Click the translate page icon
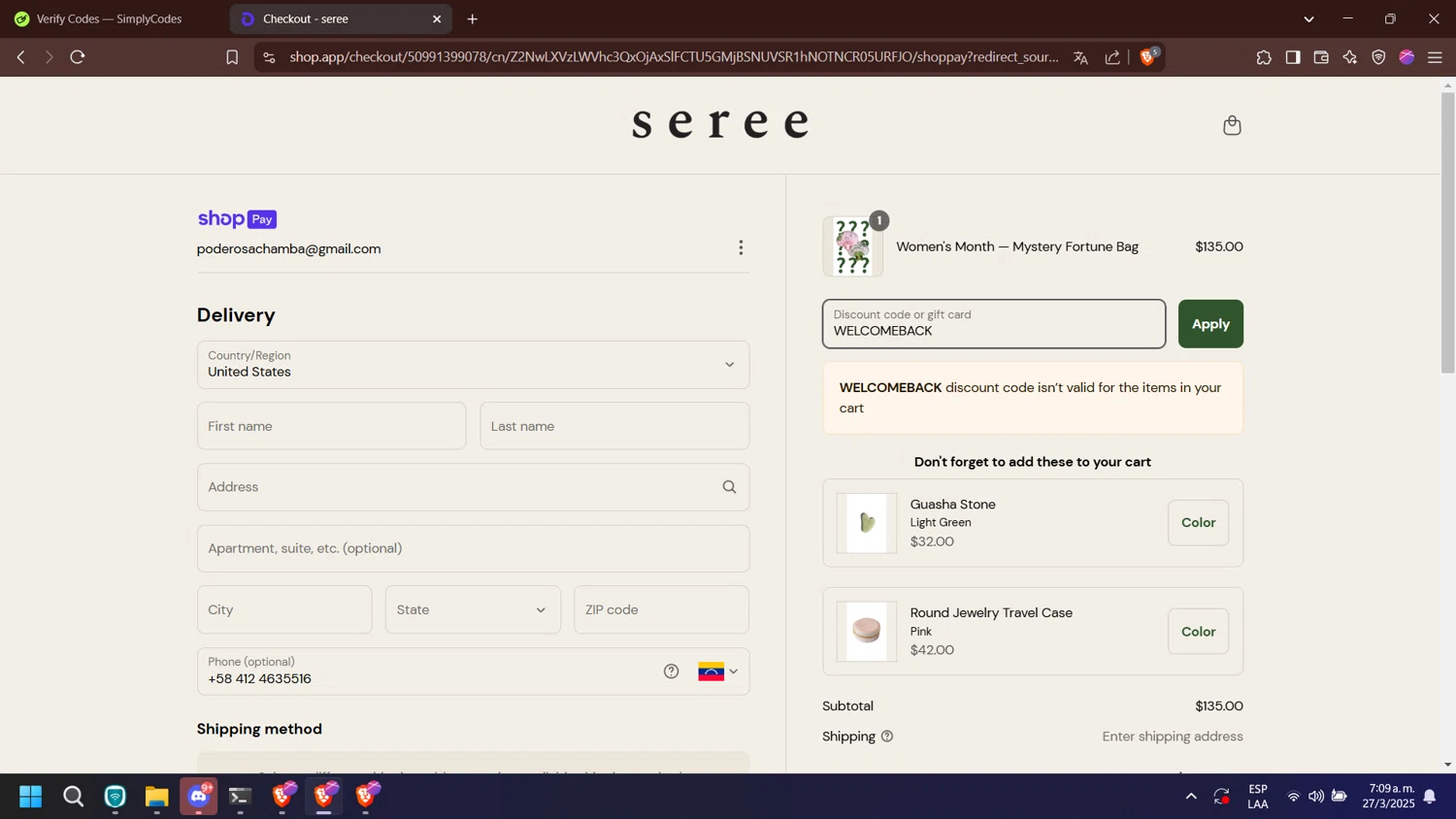This screenshot has height=819, width=1456. pos(1080,57)
